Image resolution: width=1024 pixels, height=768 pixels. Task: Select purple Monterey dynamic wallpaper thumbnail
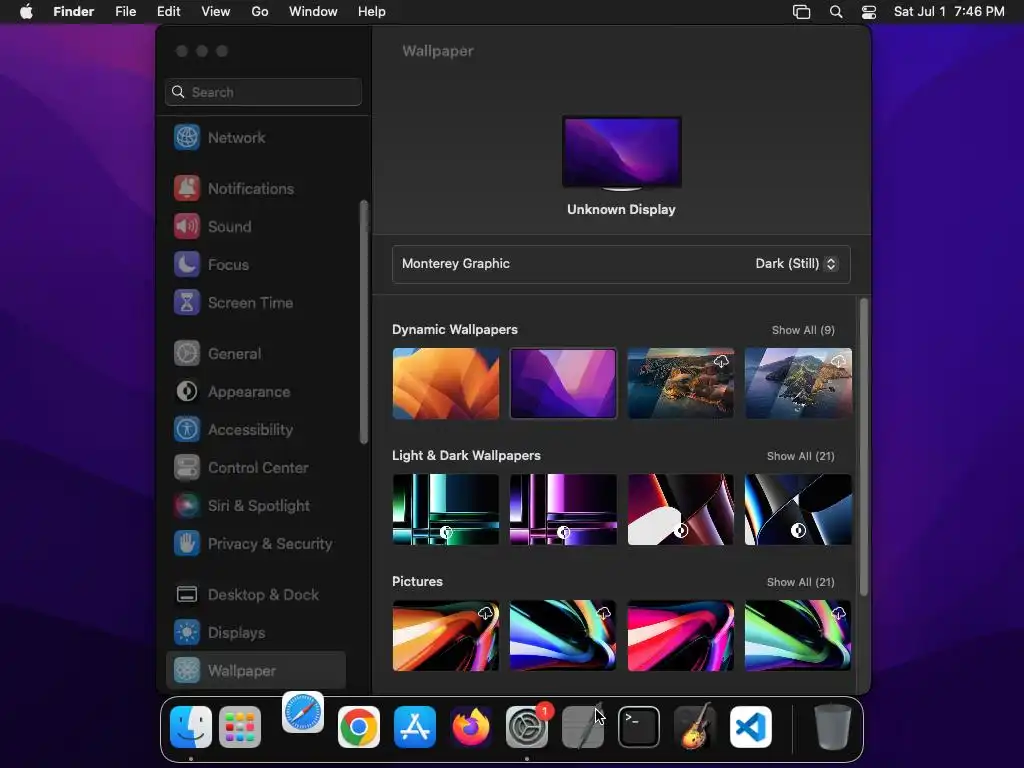pyautogui.click(x=563, y=383)
